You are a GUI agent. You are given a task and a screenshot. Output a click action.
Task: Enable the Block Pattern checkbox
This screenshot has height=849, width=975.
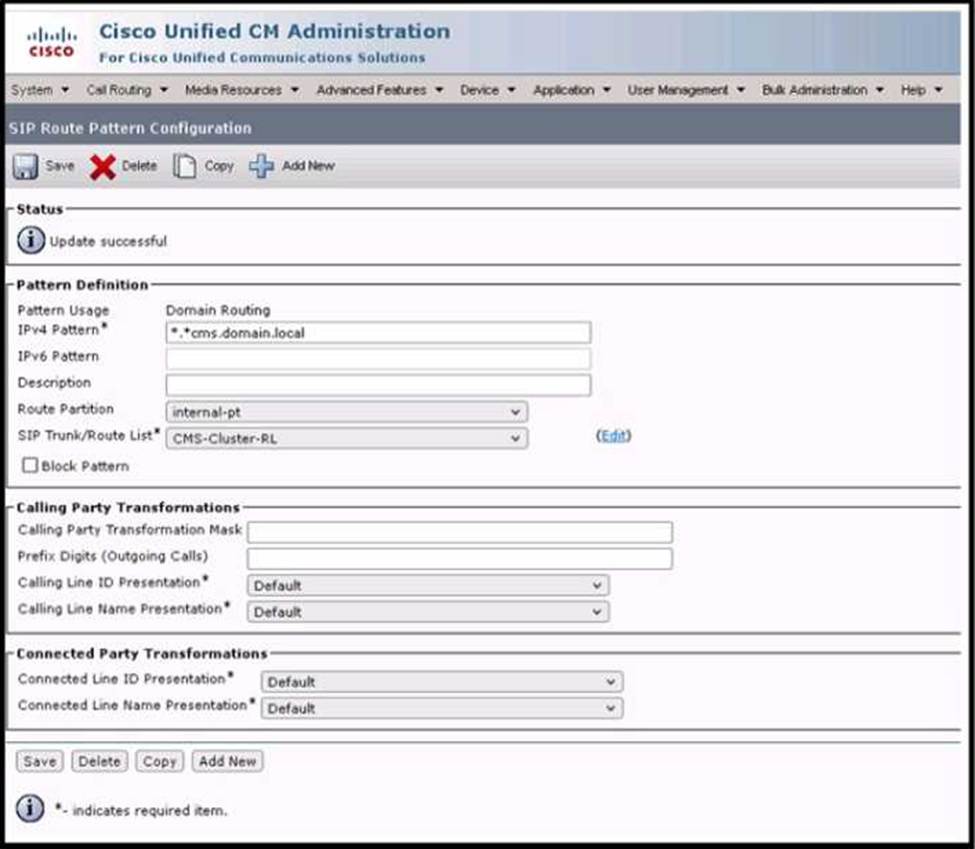coord(30,465)
